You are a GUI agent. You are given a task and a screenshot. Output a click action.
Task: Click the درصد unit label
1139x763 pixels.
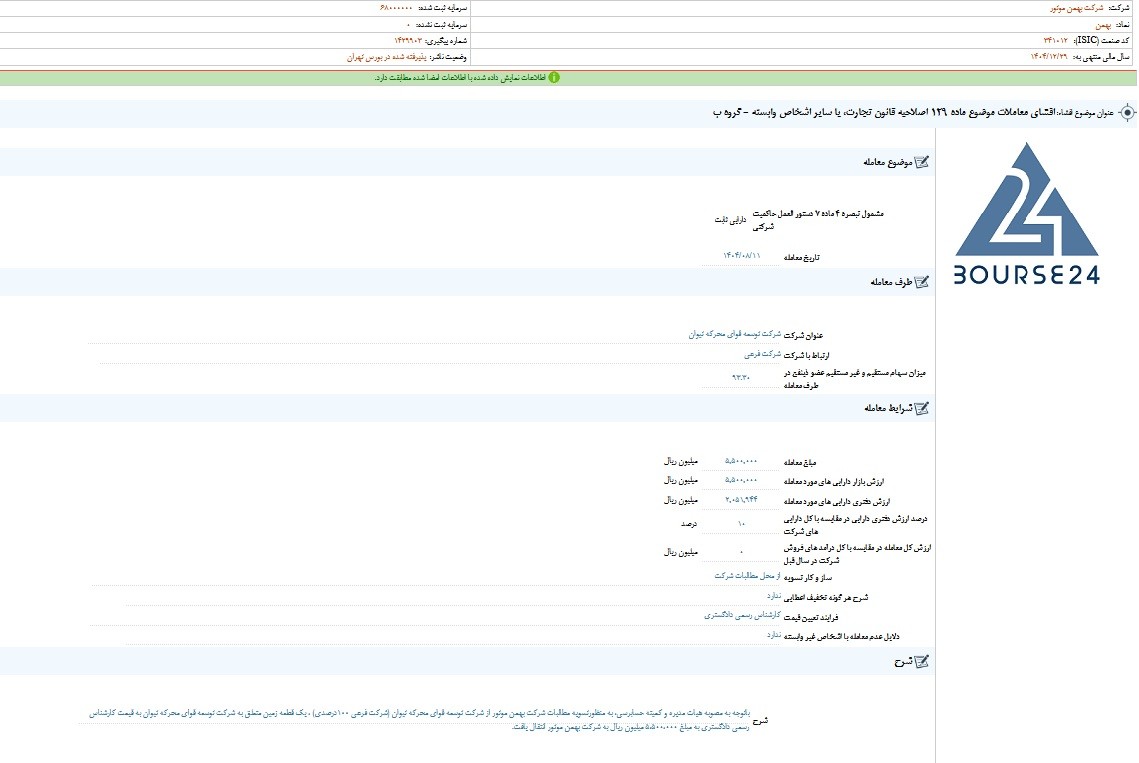689,523
